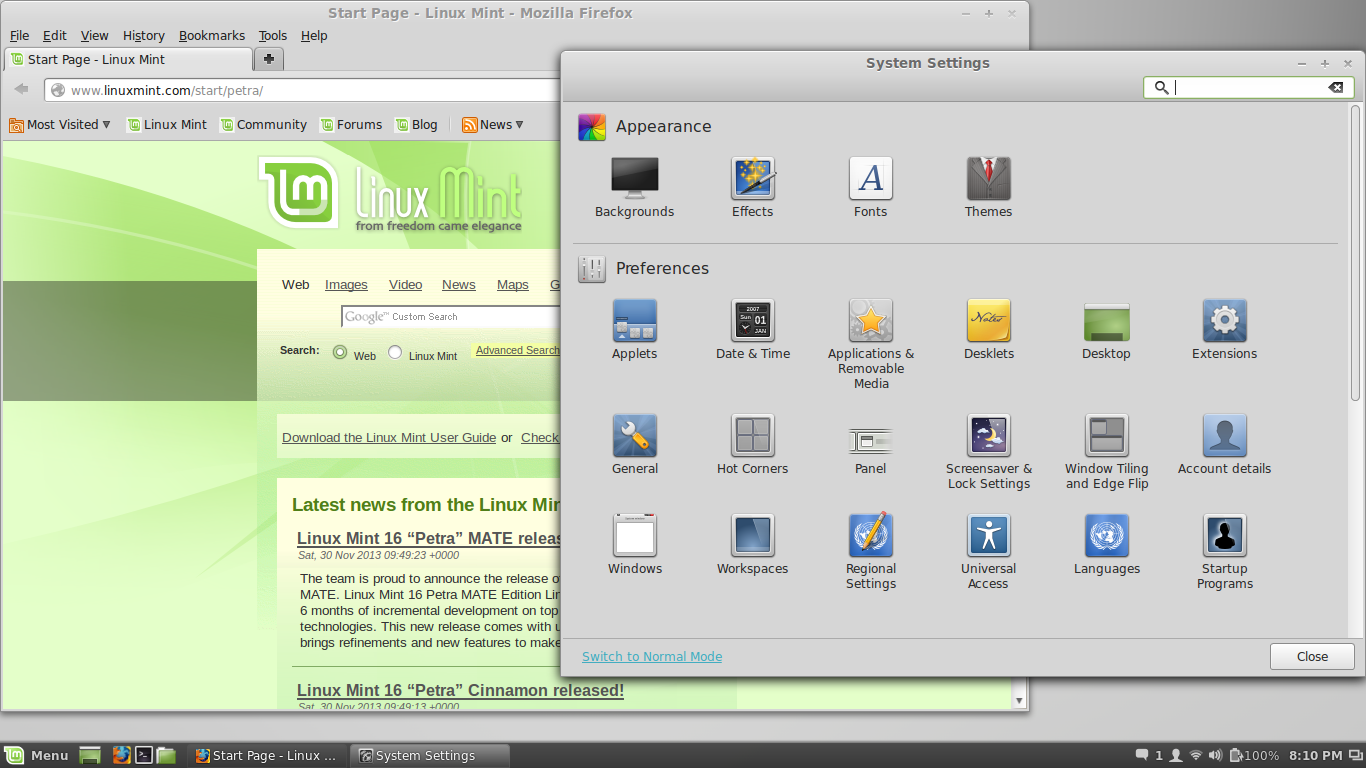Switch to System Settings in the taskbar
1366x768 pixels.
[x=430, y=755]
